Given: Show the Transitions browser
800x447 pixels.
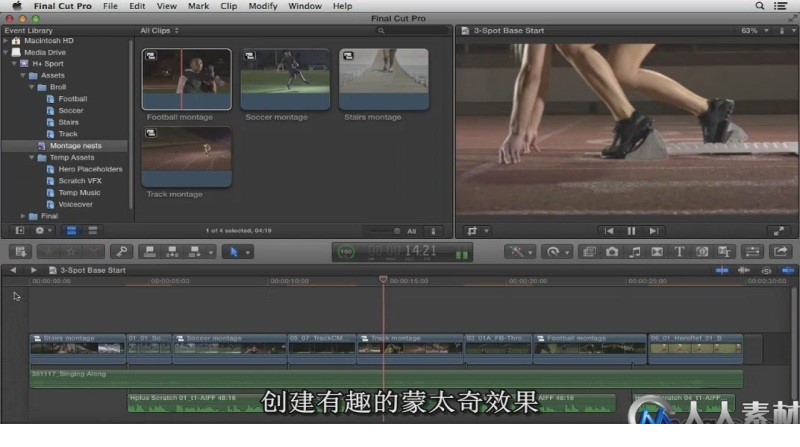Looking at the screenshot, I should pos(657,252).
